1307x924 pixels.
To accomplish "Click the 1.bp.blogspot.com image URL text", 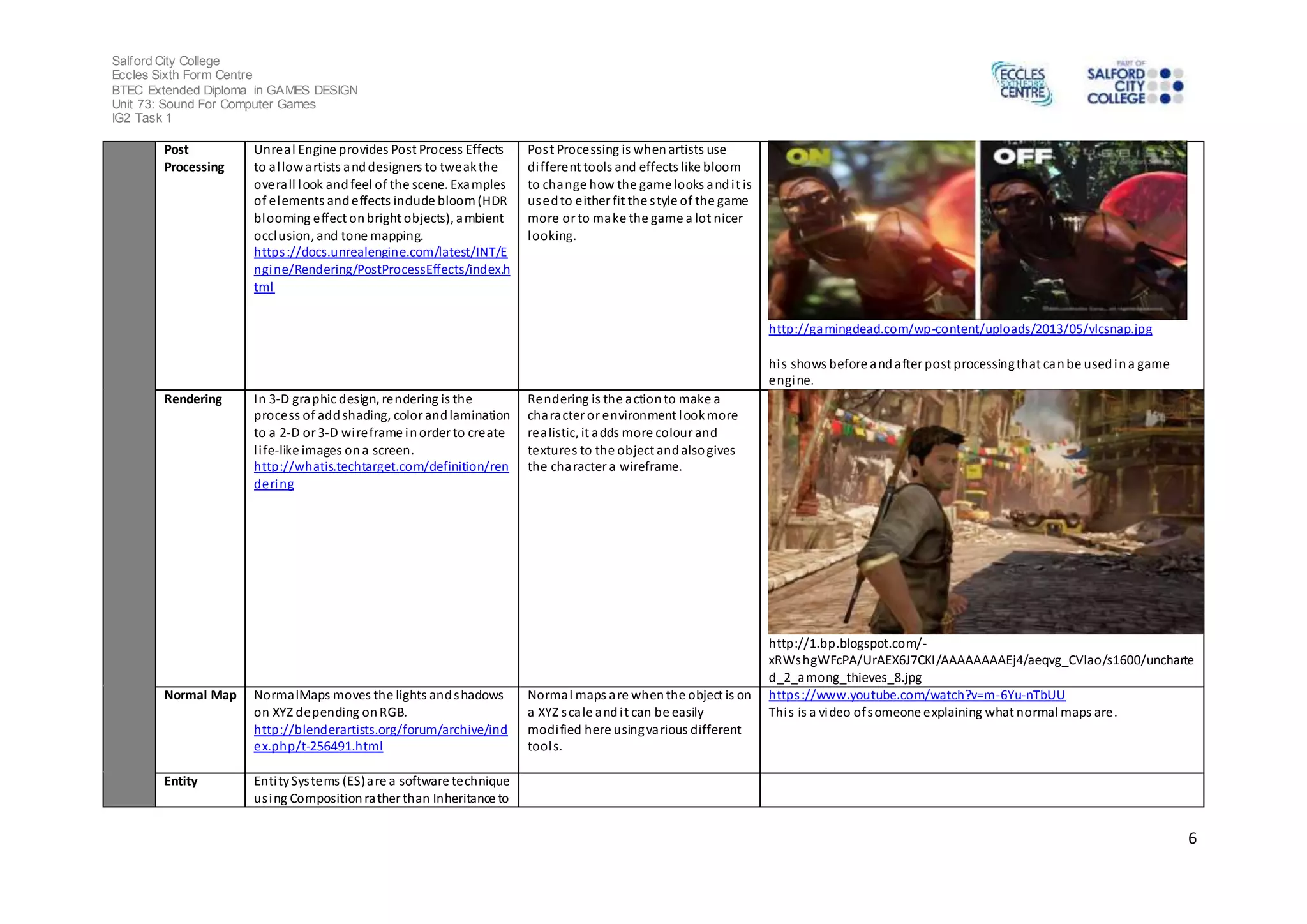I will [980, 660].
